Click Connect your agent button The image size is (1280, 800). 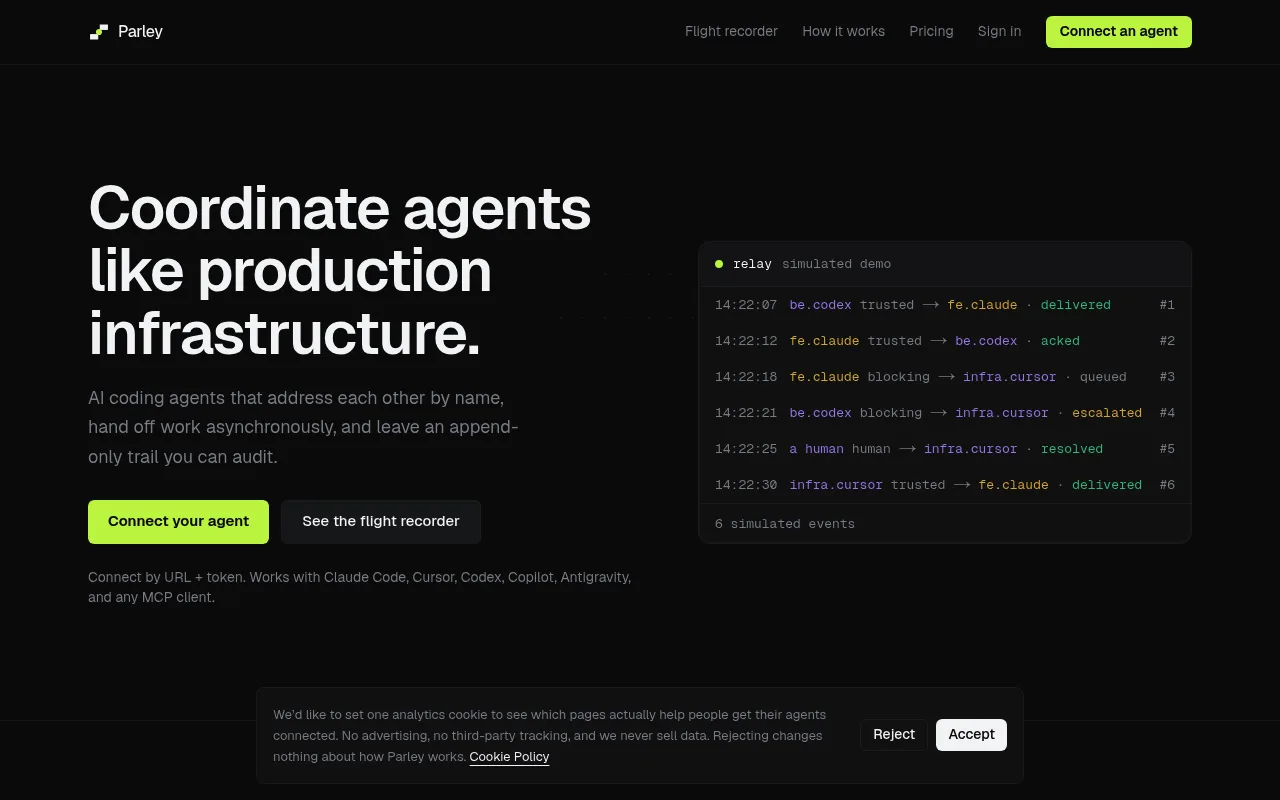click(x=178, y=522)
